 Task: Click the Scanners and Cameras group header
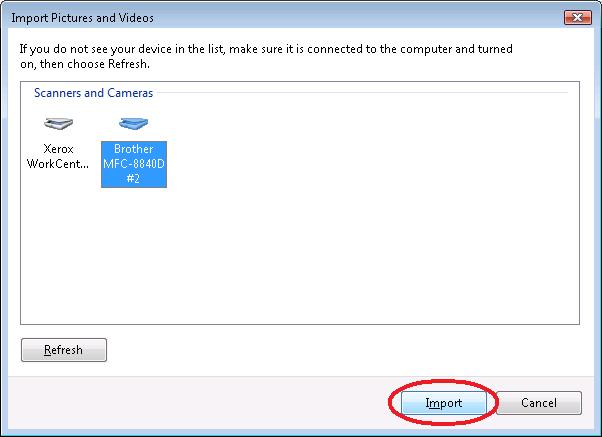tap(93, 93)
